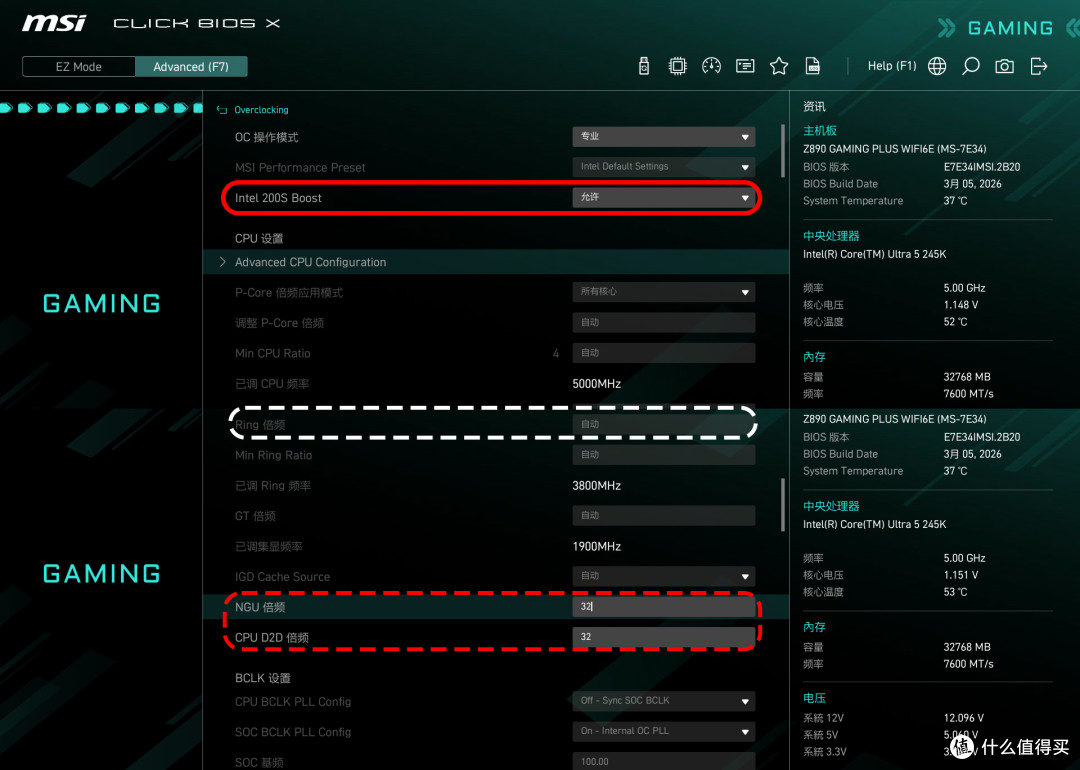Screen dimensions: 1080x770
Task: Click the 1.148 V core voltage value
Action: click(x=961, y=304)
